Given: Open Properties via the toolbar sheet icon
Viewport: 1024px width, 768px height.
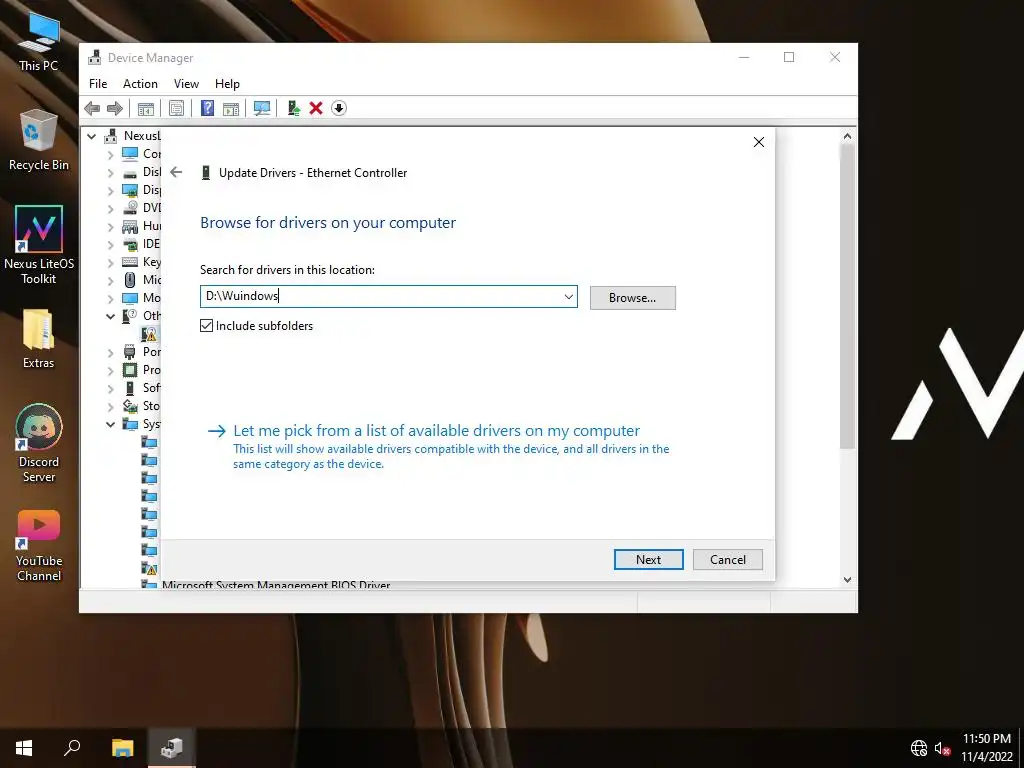Looking at the screenshot, I should click(x=176, y=108).
